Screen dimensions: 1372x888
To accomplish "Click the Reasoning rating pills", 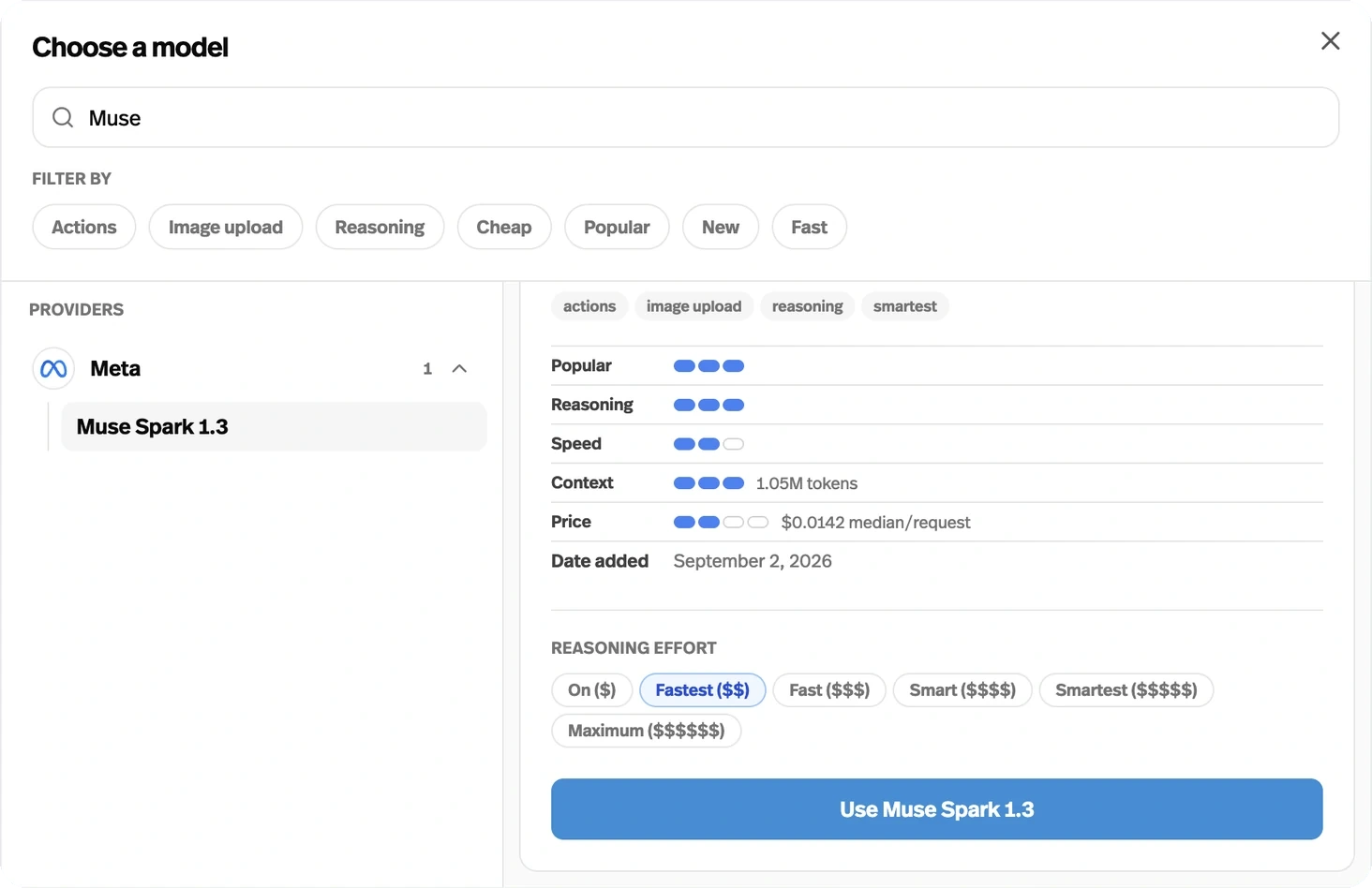I will (709, 406).
